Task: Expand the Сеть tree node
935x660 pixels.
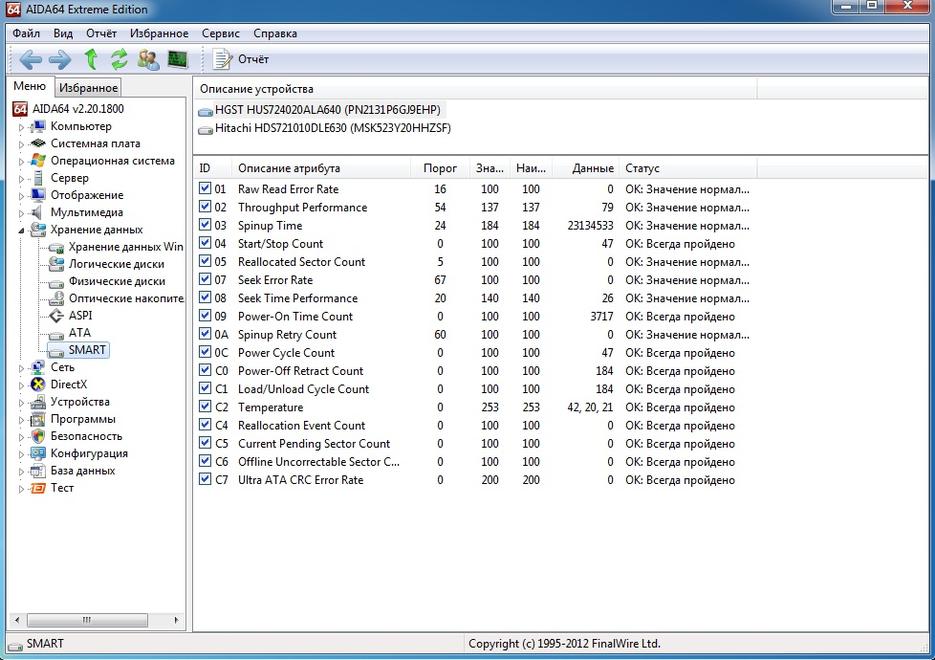Action: pos(21,368)
